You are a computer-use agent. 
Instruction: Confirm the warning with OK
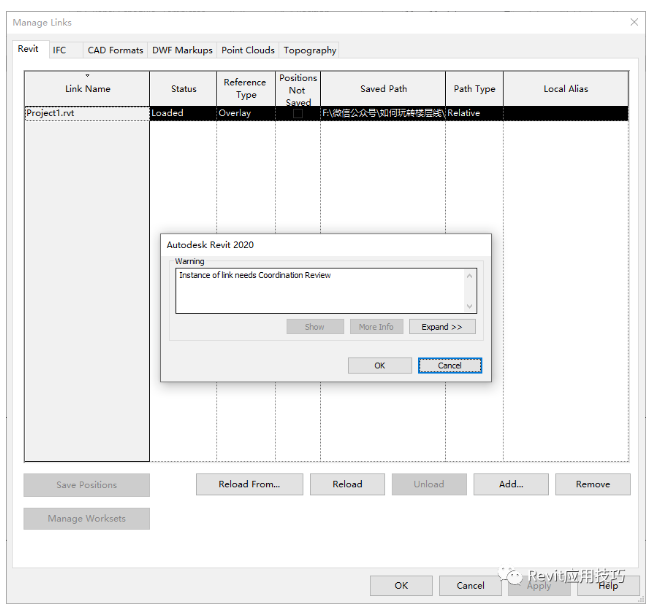click(380, 366)
